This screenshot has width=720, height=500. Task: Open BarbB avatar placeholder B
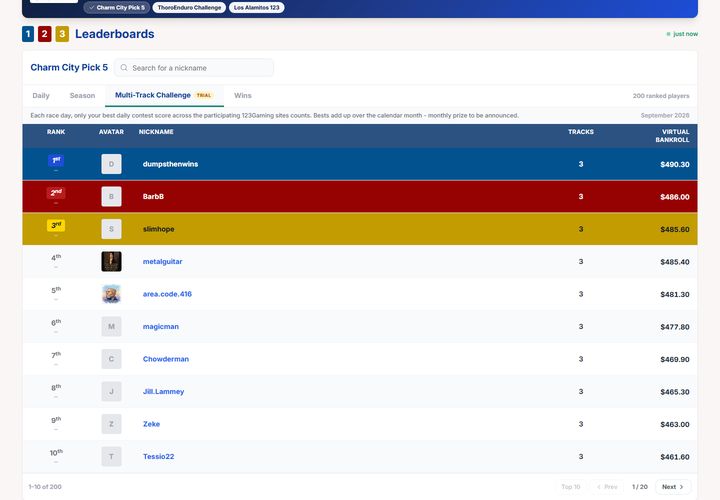pos(112,197)
